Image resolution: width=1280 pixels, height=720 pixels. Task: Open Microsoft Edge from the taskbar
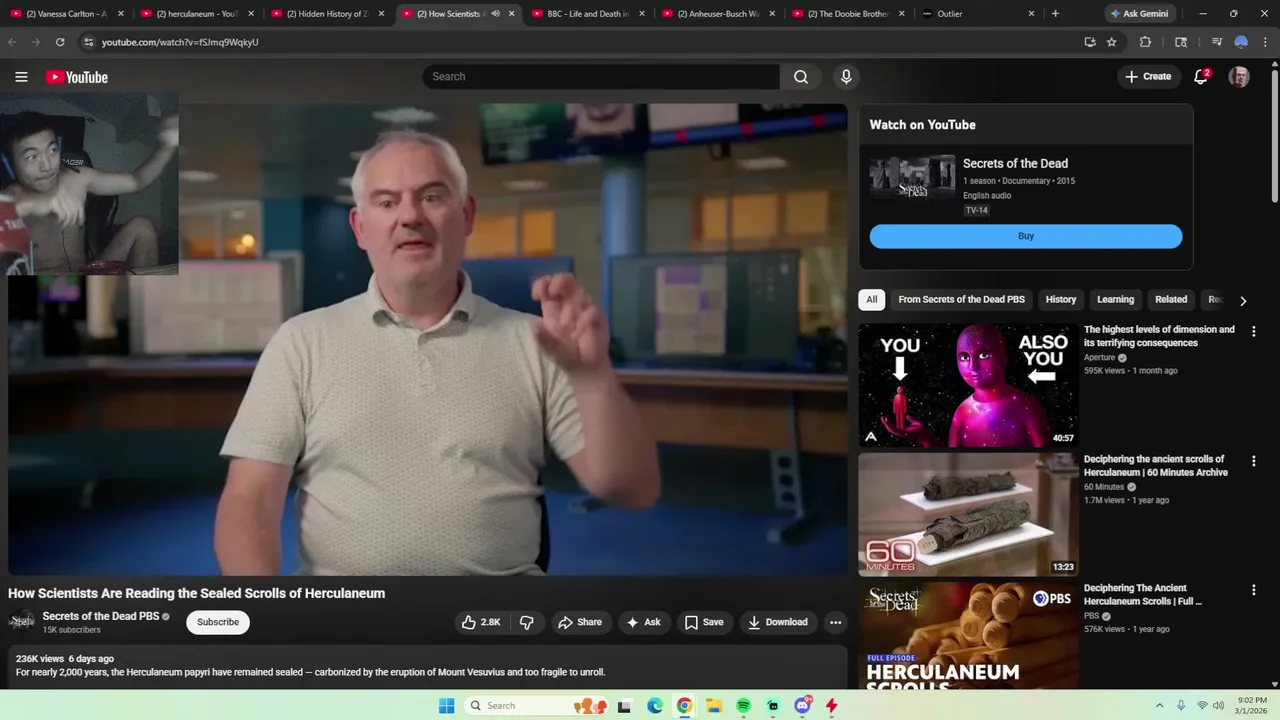pyautogui.click(x=654, y=705)
